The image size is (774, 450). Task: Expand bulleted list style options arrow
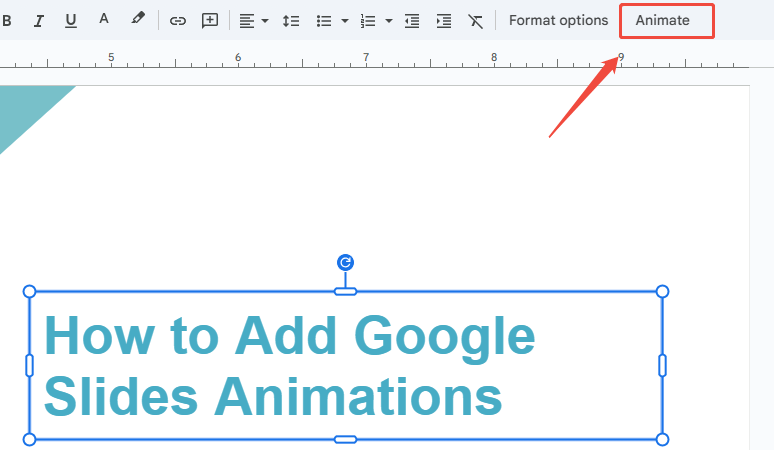coord(345,21)
